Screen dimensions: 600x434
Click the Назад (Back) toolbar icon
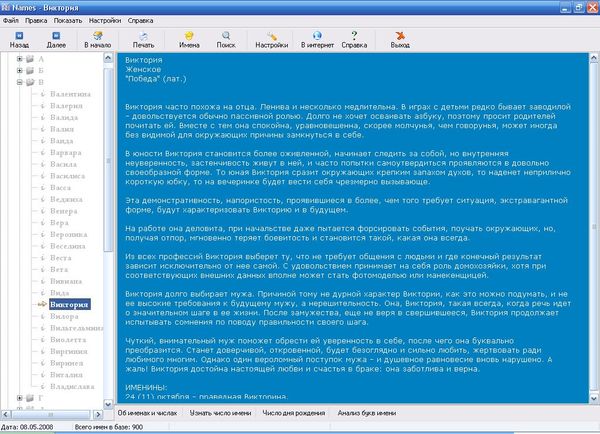click(x=18, y=38)
